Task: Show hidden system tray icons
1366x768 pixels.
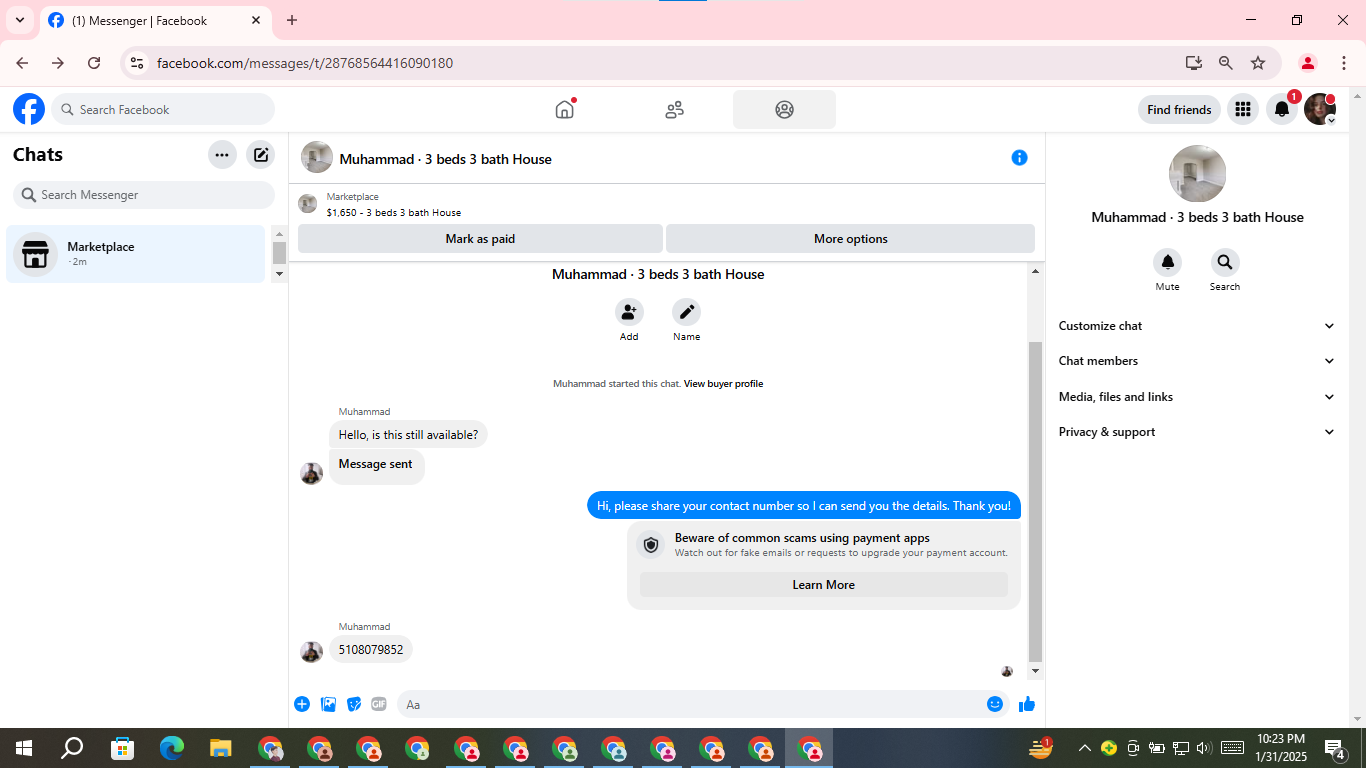Action: pyautogui.click(x=1084, y=748)
